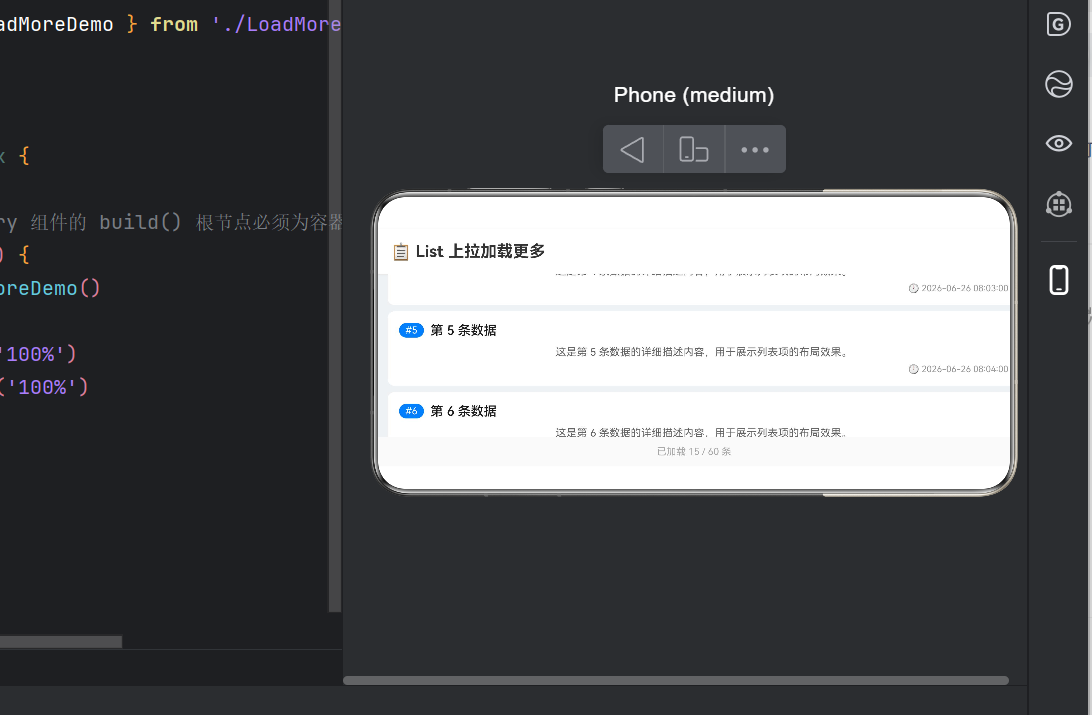Select the #5 badge in preview list
This screenshot has height=715, width=1092.
tap(411, 330)
